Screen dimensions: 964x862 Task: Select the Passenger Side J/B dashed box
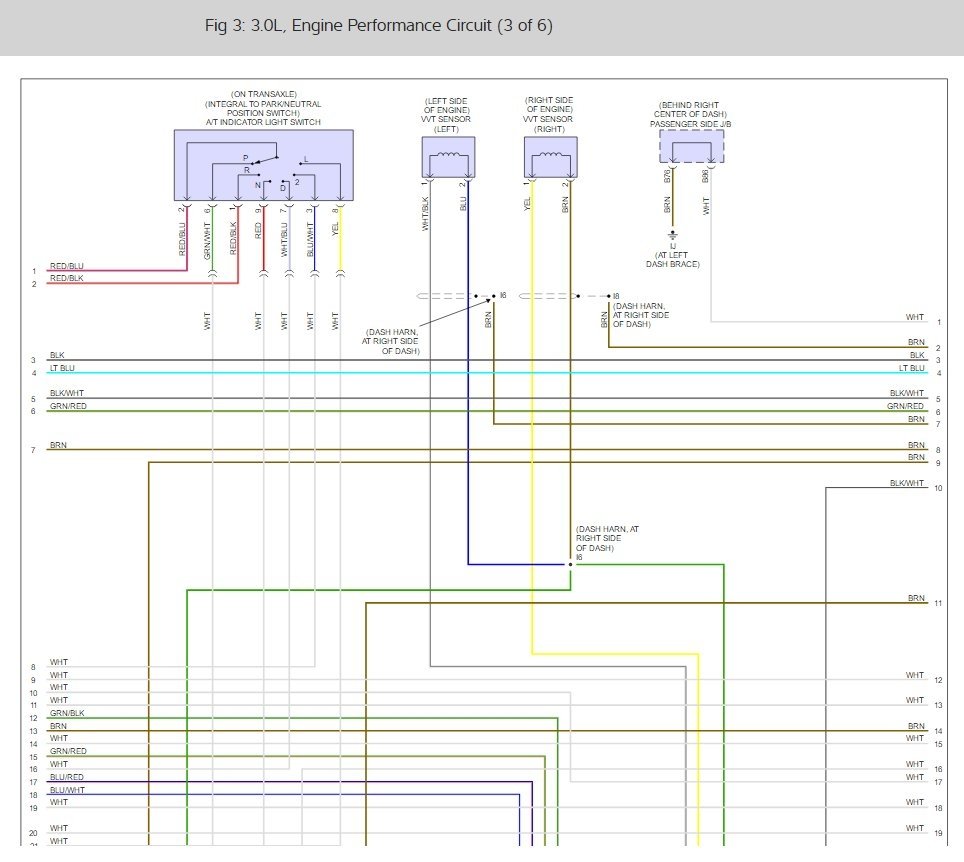(x=692, y=146)
